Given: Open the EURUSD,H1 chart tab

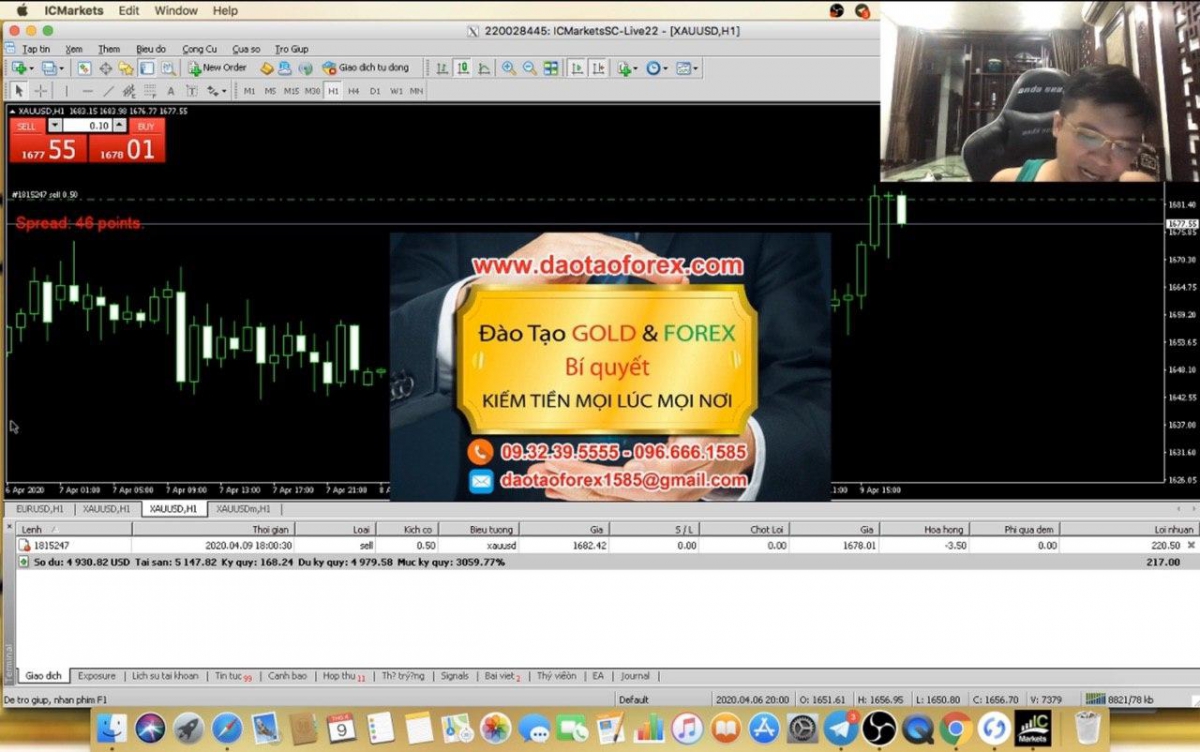Looking at the screenshot, I should (39, 509).
